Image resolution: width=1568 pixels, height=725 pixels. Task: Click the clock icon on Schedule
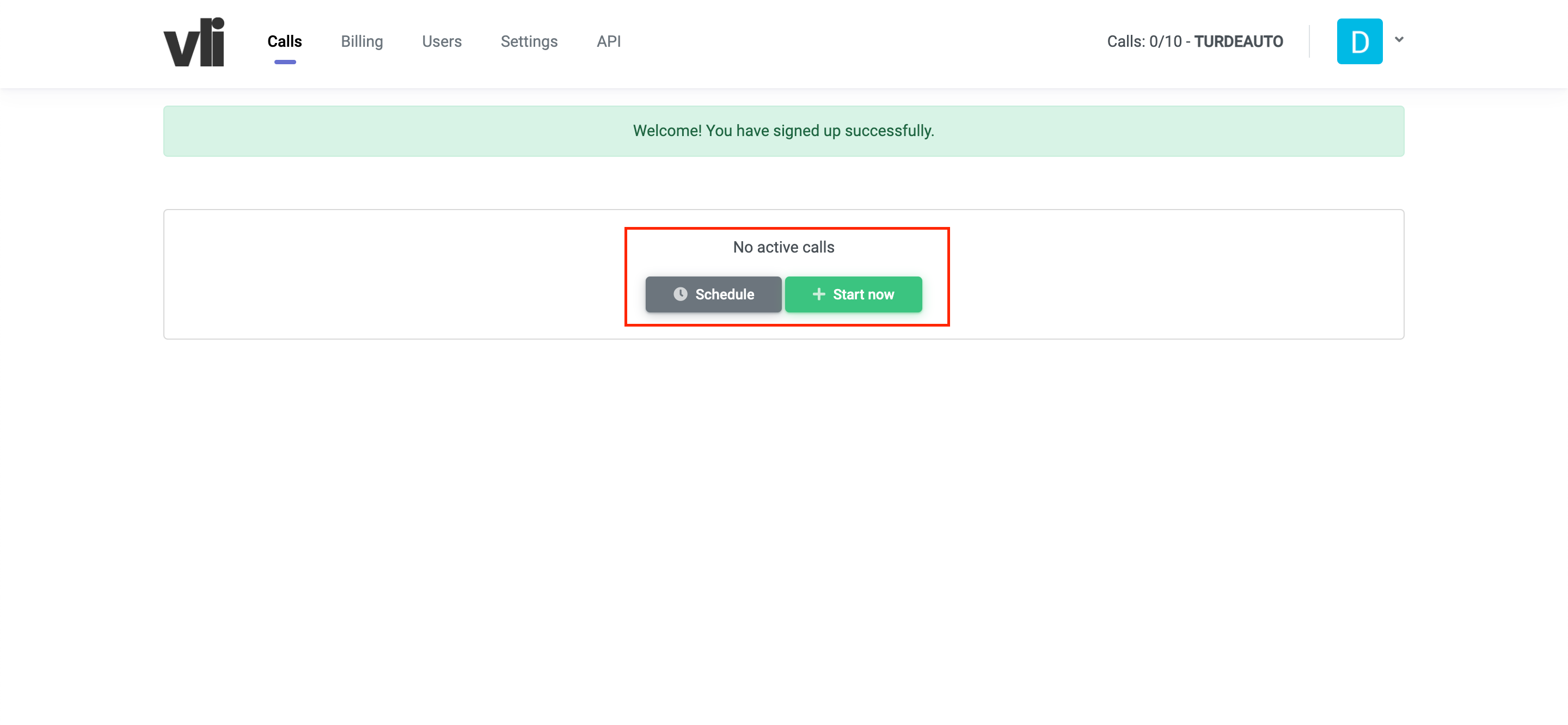coord(680,294)
